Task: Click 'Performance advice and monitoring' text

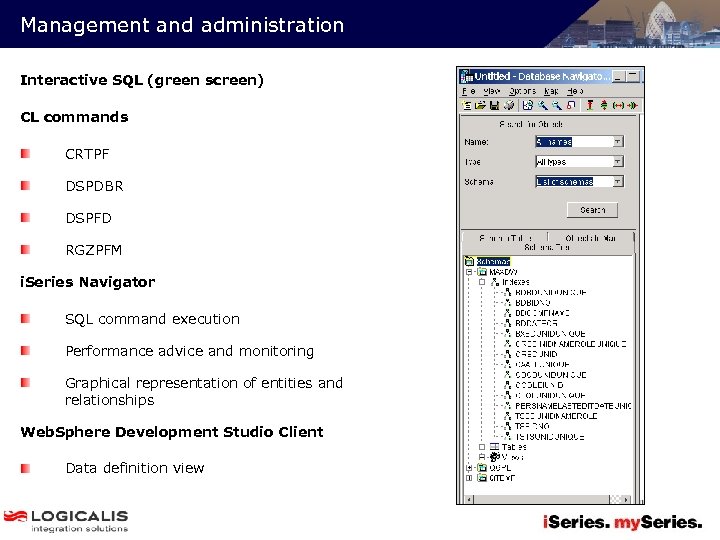Action: point(190,351)
